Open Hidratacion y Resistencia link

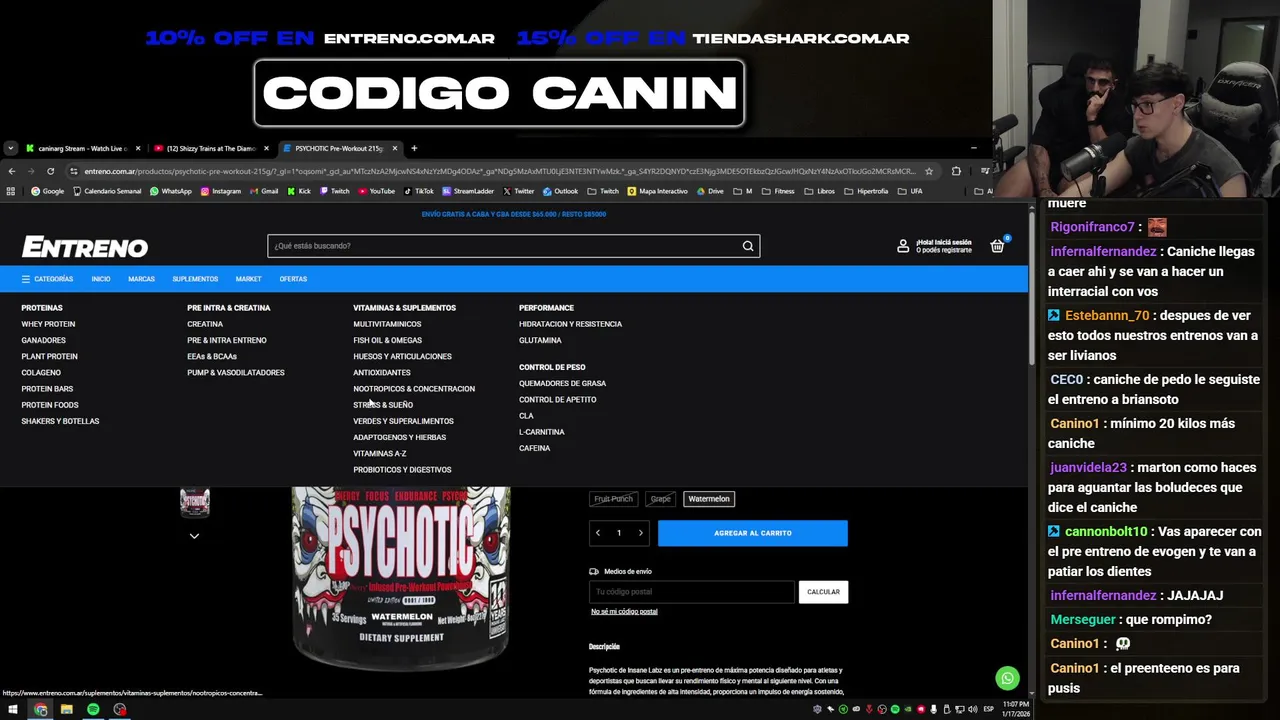click(570, 324)
